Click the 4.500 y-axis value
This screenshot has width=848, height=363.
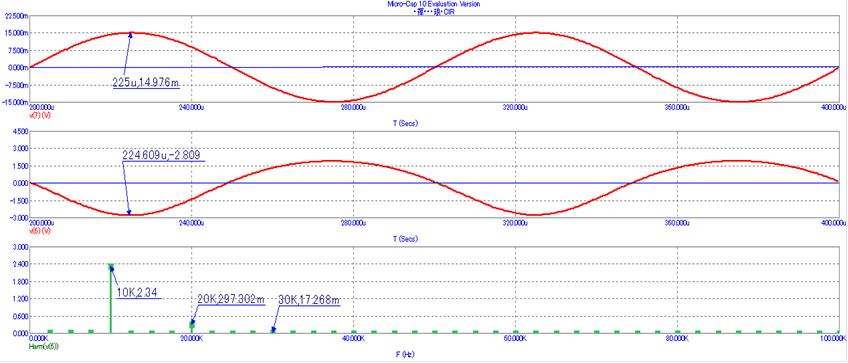pyautogui.click(x=20, y=131)
